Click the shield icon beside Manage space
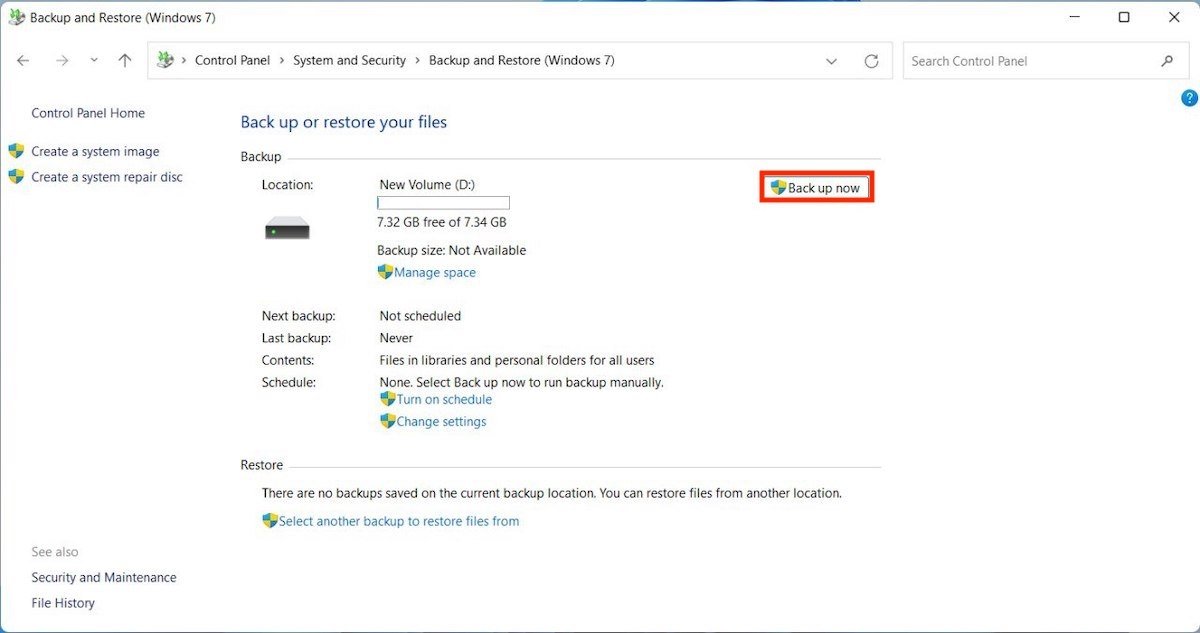This screenshot has width=1200, height=633. click(x=385, y=272)
